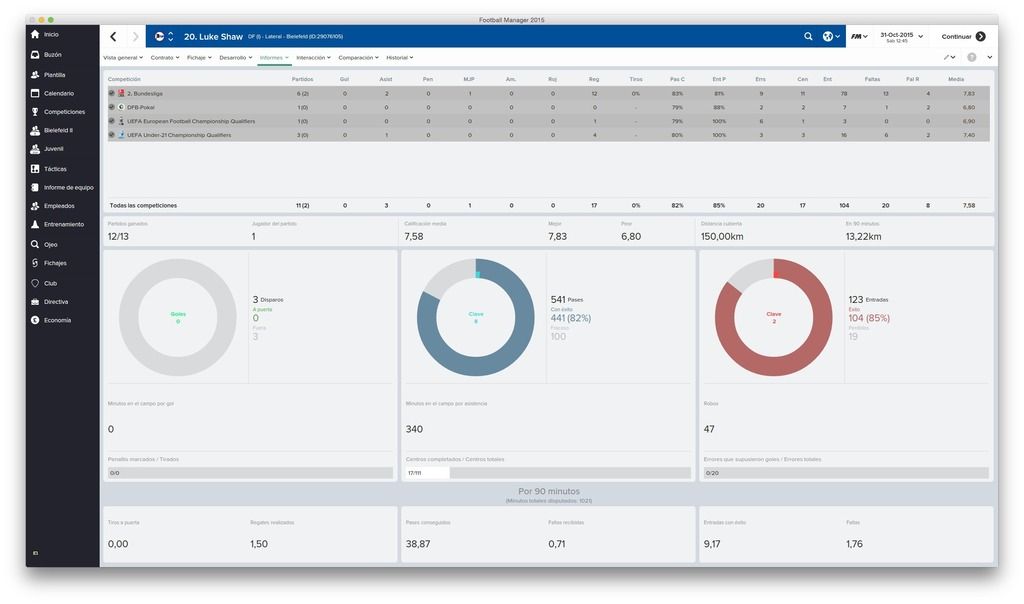Click the Bielefeld club badge in header
Image resolution: width=1024 pixels, height=604 pixels.
pyautogui.click(x=159, y=37)
